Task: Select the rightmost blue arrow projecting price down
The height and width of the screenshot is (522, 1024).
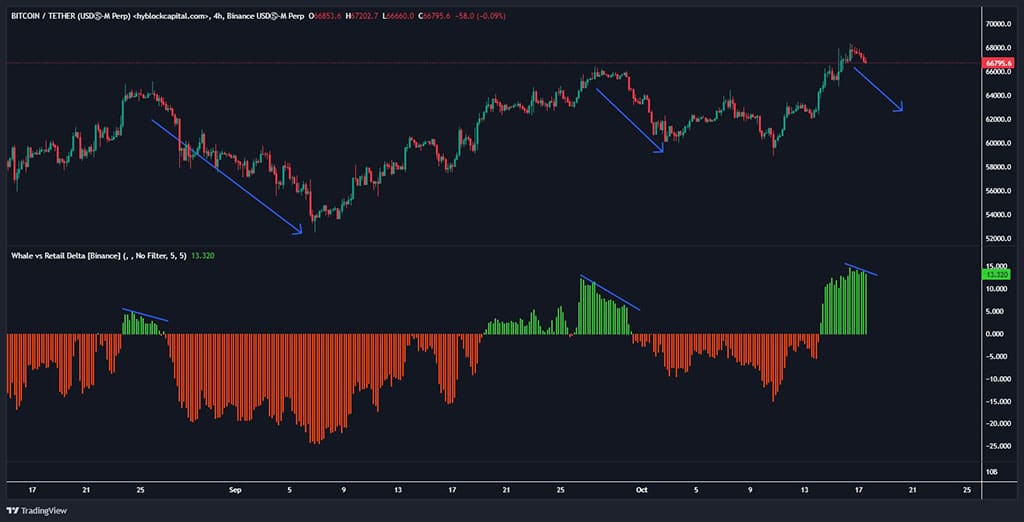Action: (x=877, y=89)
